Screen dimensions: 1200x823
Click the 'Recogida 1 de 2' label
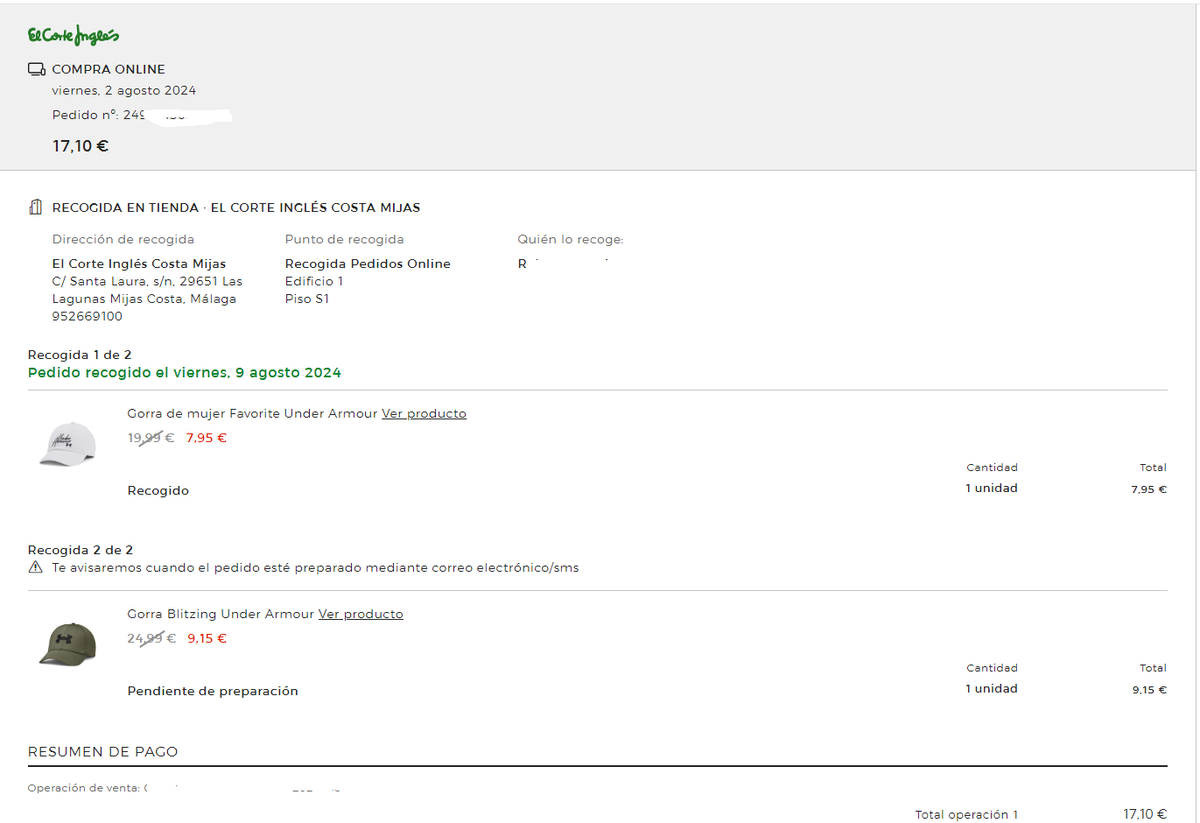tap(80, 355)
